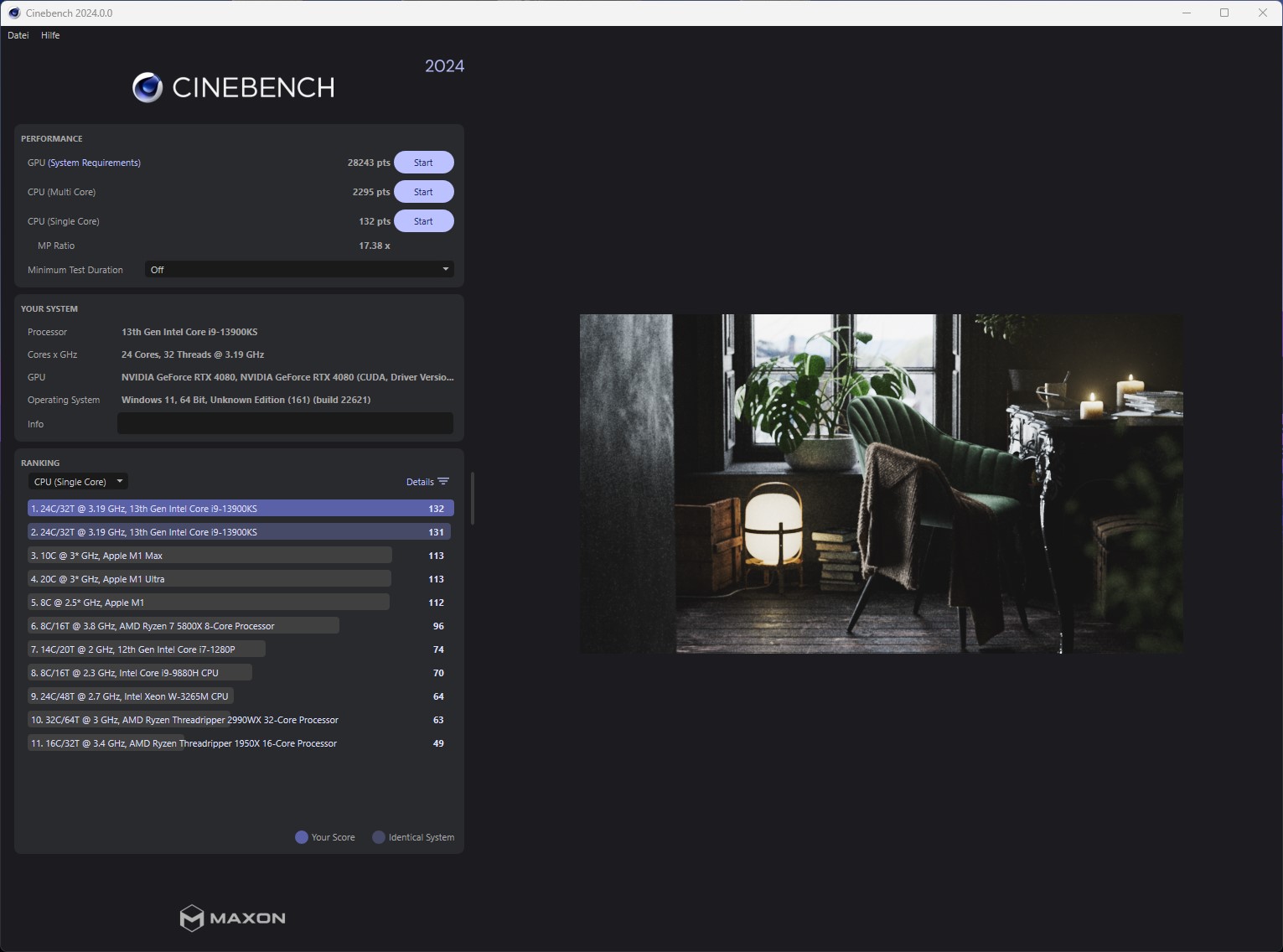Click the Details filter icon
Screen dimensions: 1283x952
(427, 481)
